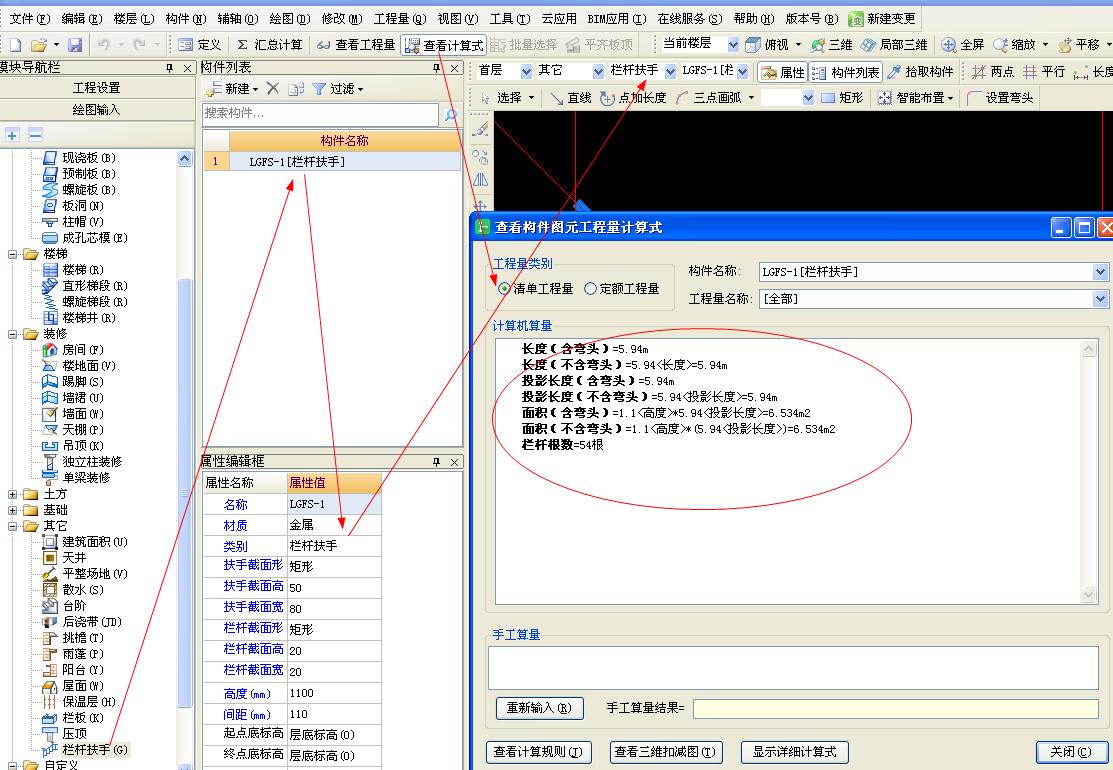Click the 手工算量 text area

coord(793,667)
